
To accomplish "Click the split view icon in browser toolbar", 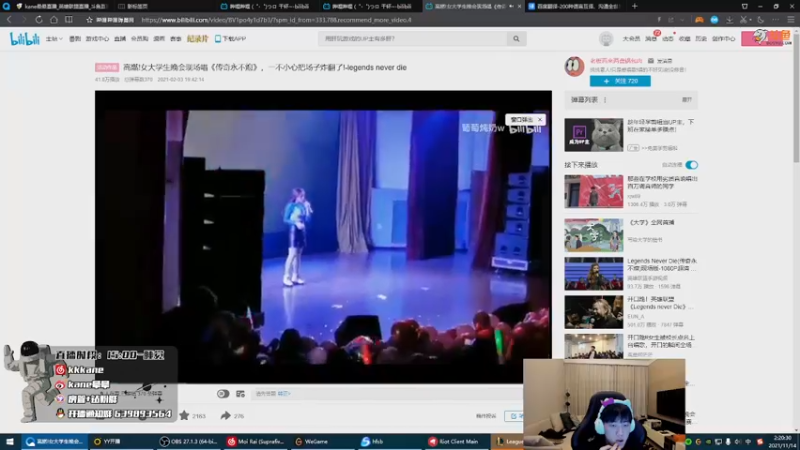I will click(x=68, y=19).
